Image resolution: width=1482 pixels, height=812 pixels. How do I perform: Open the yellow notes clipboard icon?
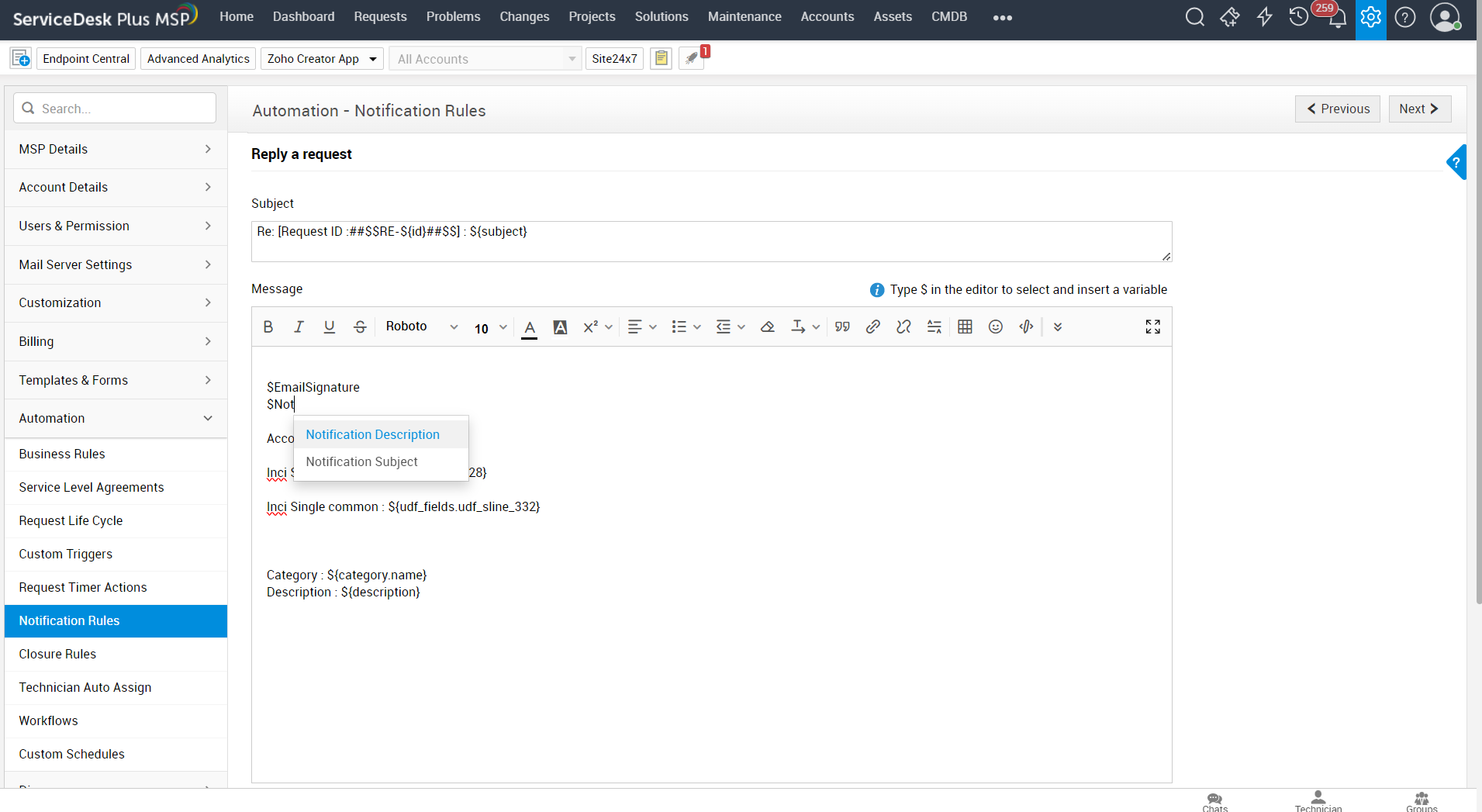pos(661,58)
